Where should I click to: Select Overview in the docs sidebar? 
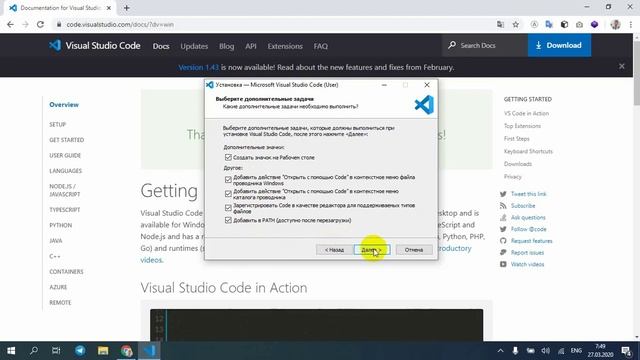[64, 105]
